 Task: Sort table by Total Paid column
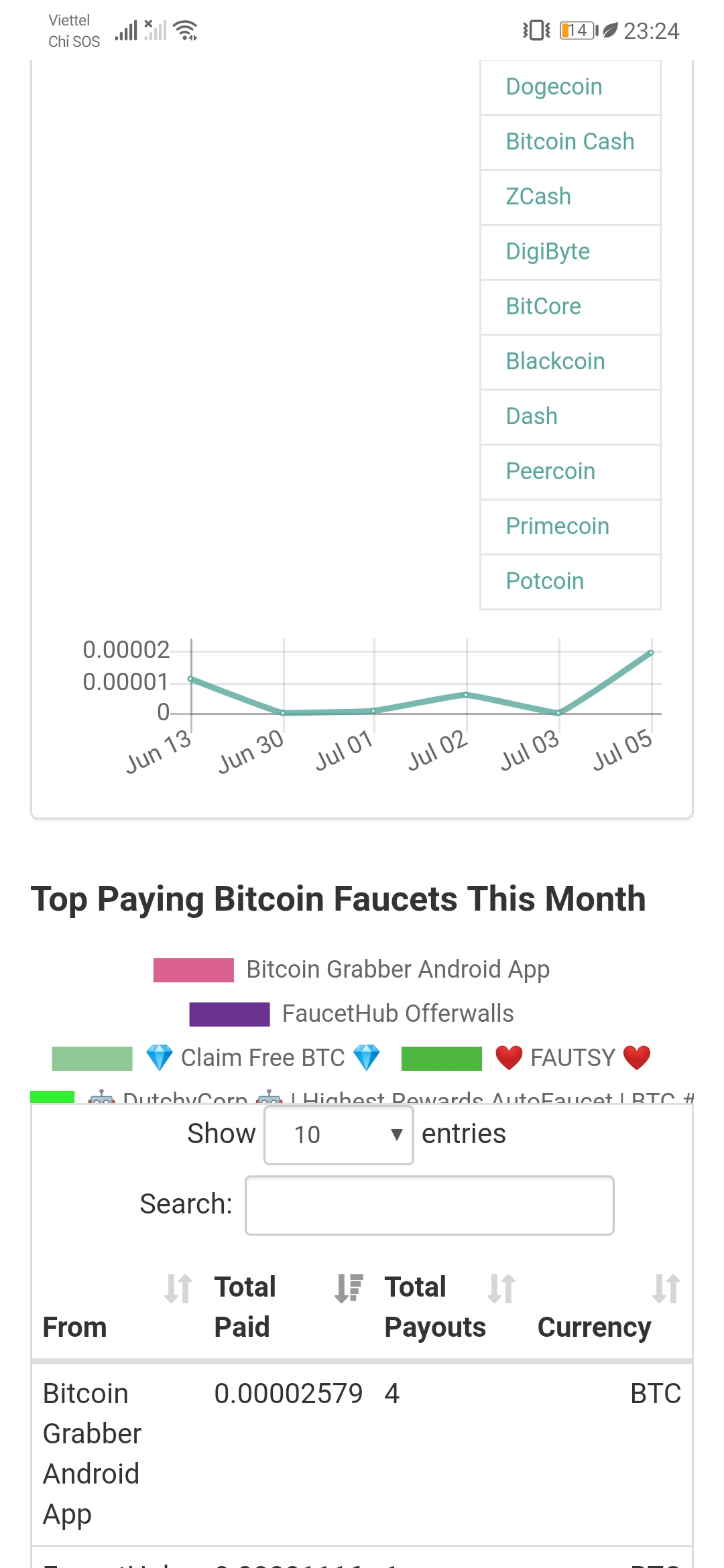click(245, 1307)
